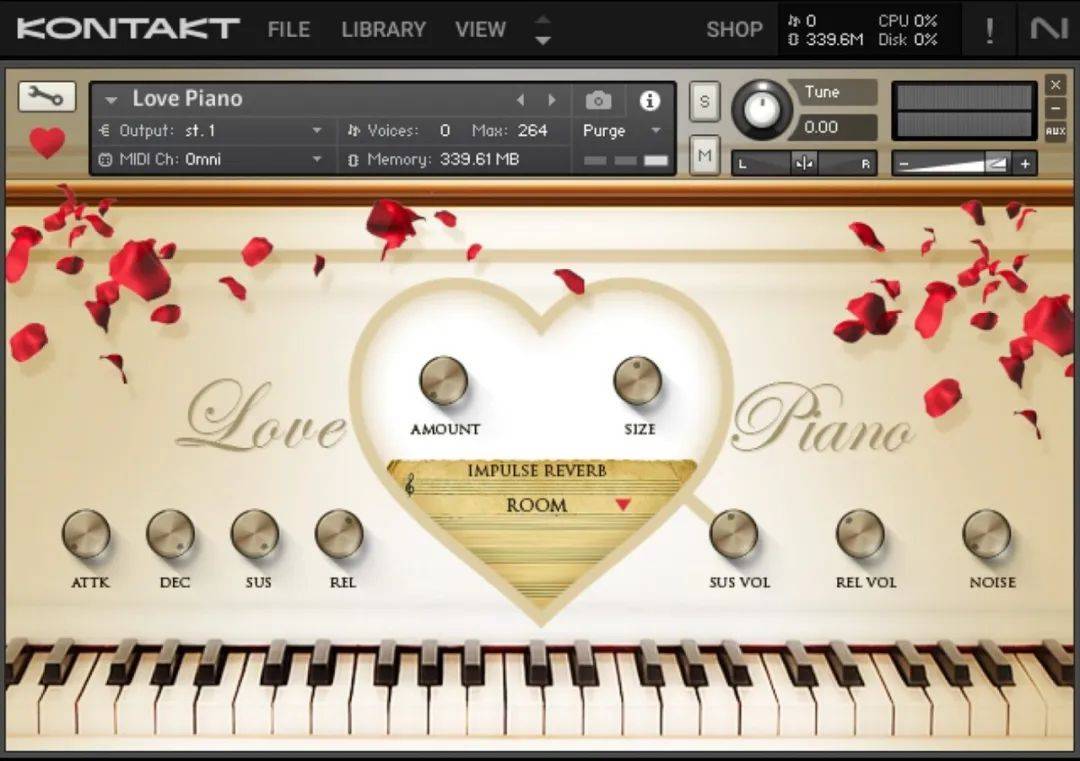The image size is (1080, 761).
Task: Click the CPU 0% readout
Action: (907, 21)
